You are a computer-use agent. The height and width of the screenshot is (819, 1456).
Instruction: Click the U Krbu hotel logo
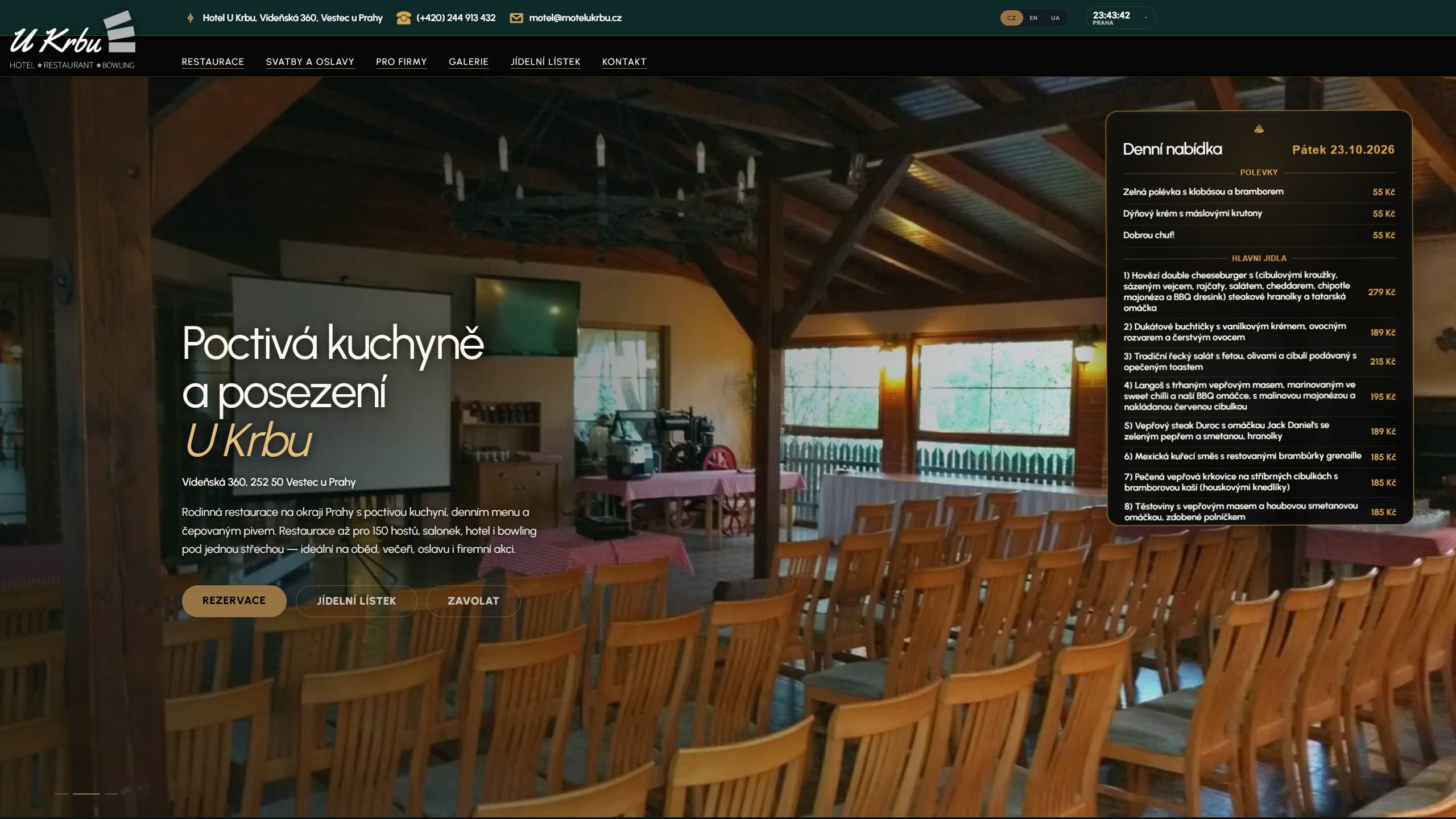click(73, 40)
